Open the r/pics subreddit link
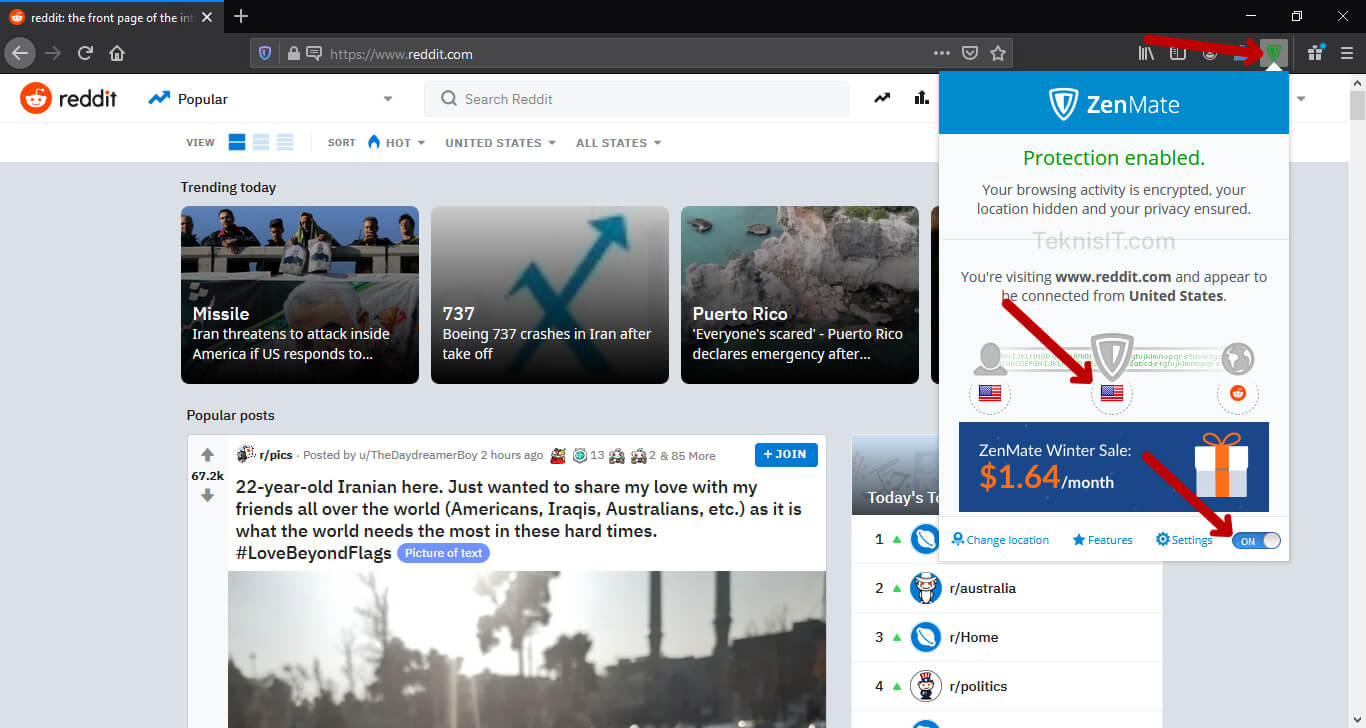 [276, 455]
